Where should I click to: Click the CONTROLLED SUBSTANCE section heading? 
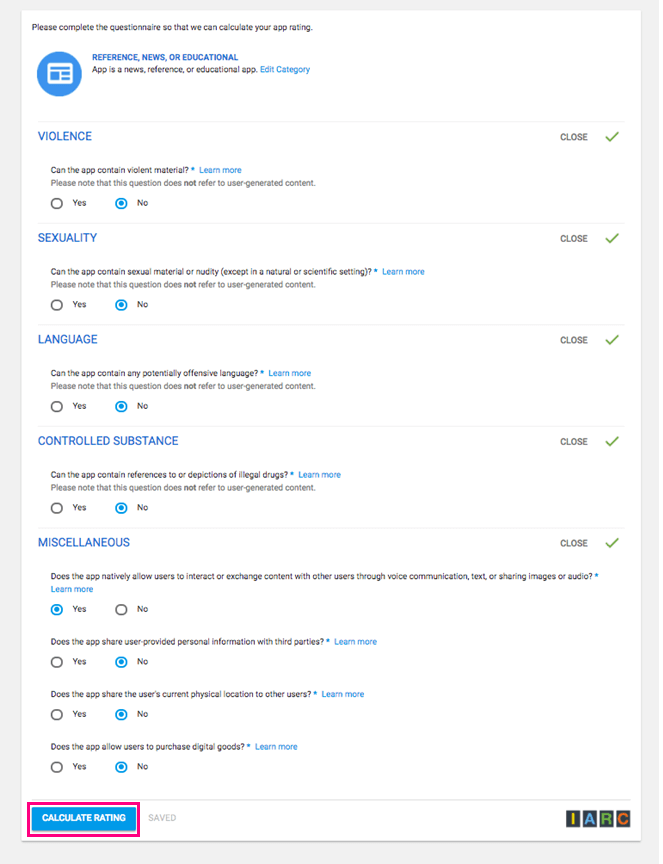pos(108,441)
